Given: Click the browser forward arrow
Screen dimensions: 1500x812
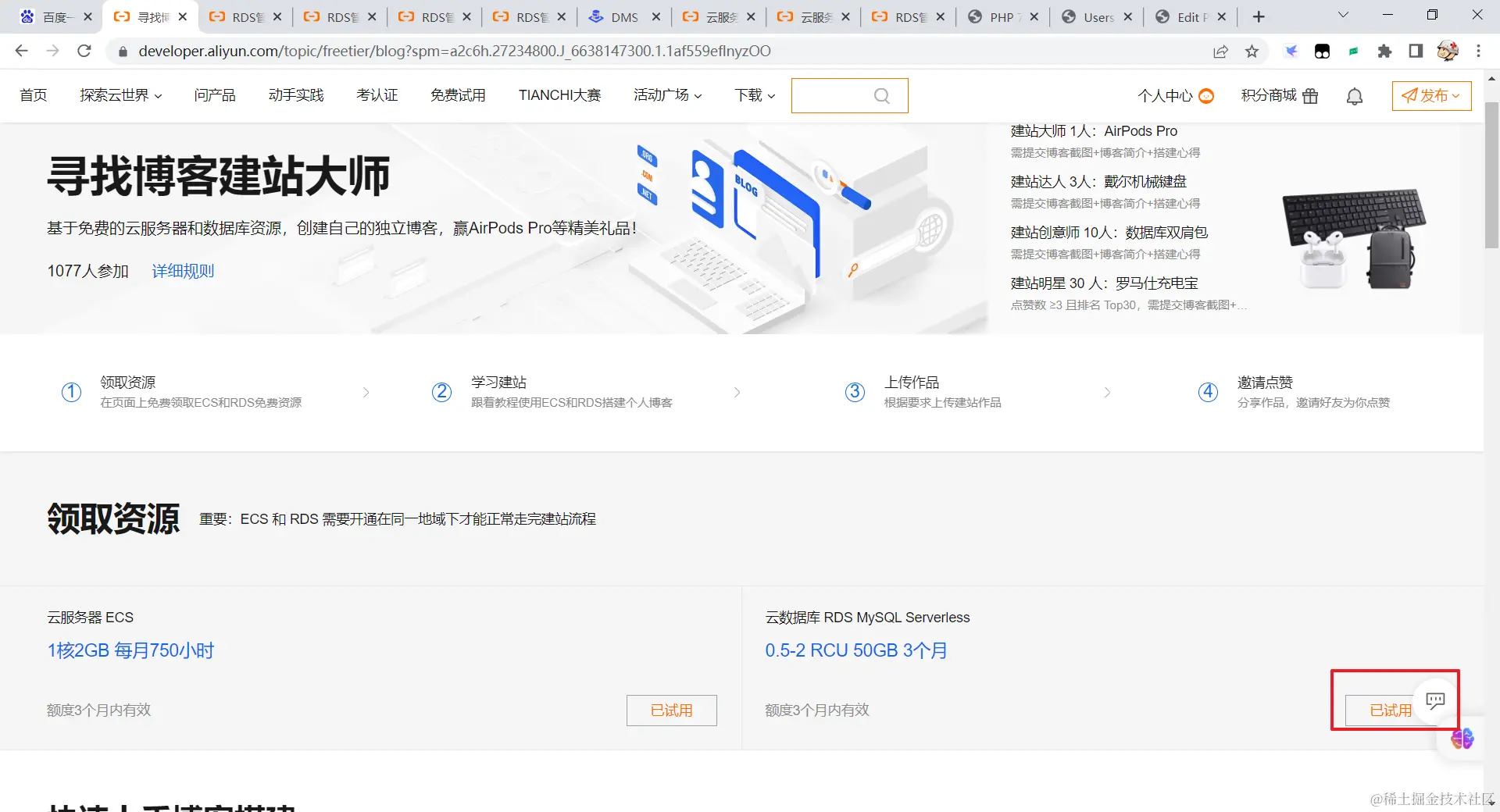Looking at the screenshot, I should [53, 51].
